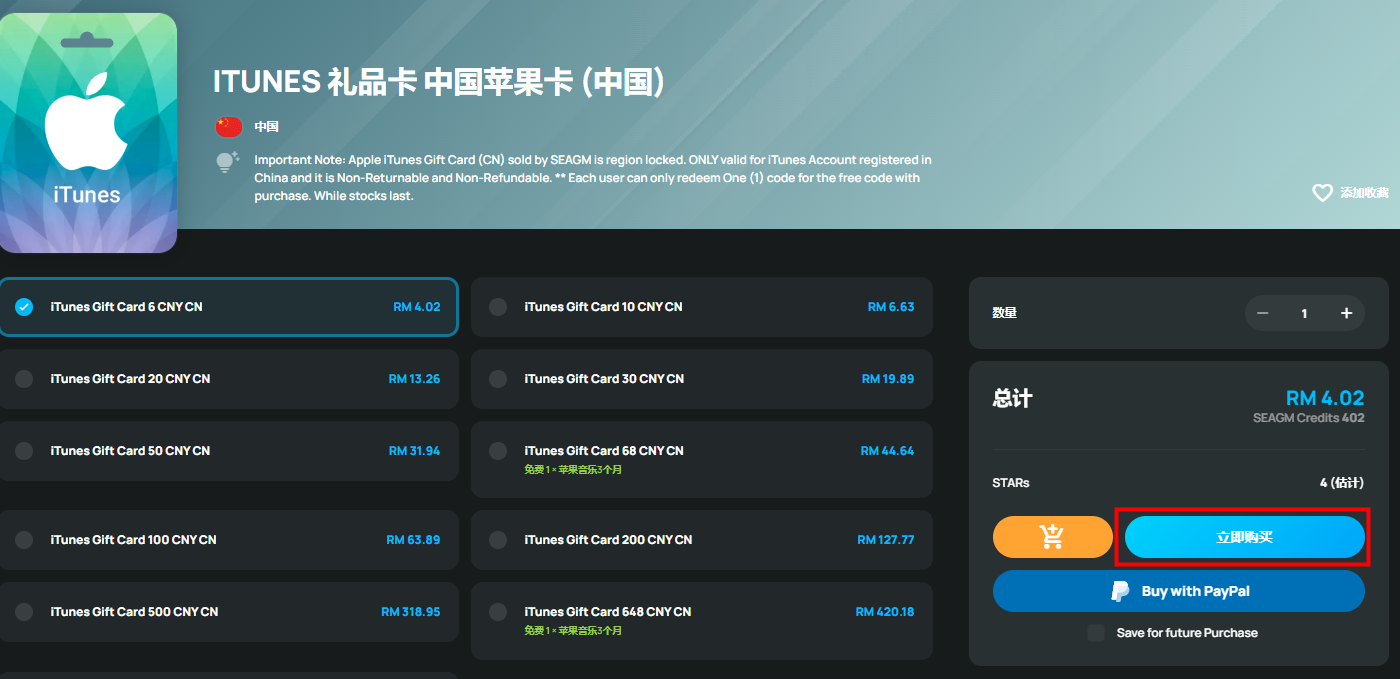Click the RM 318.95 price
The image size is (1400, 679).
click(411, 612)
